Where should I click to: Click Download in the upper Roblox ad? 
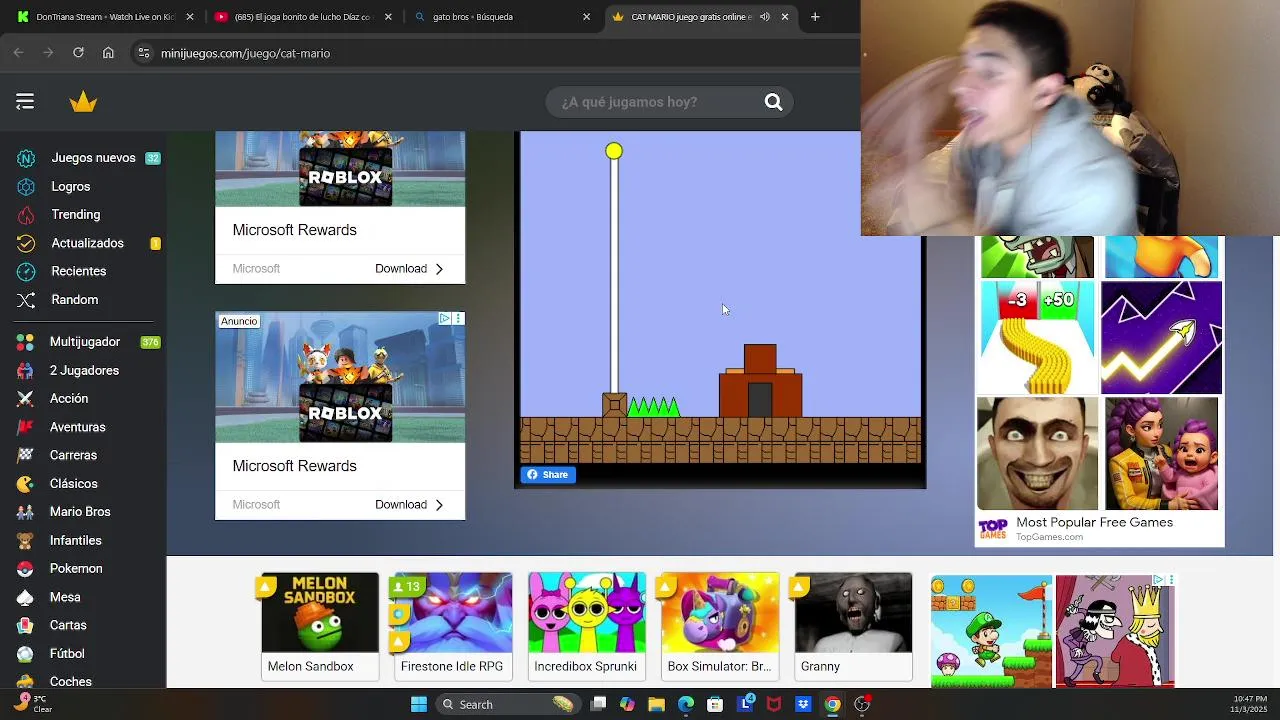pos(409,268)
